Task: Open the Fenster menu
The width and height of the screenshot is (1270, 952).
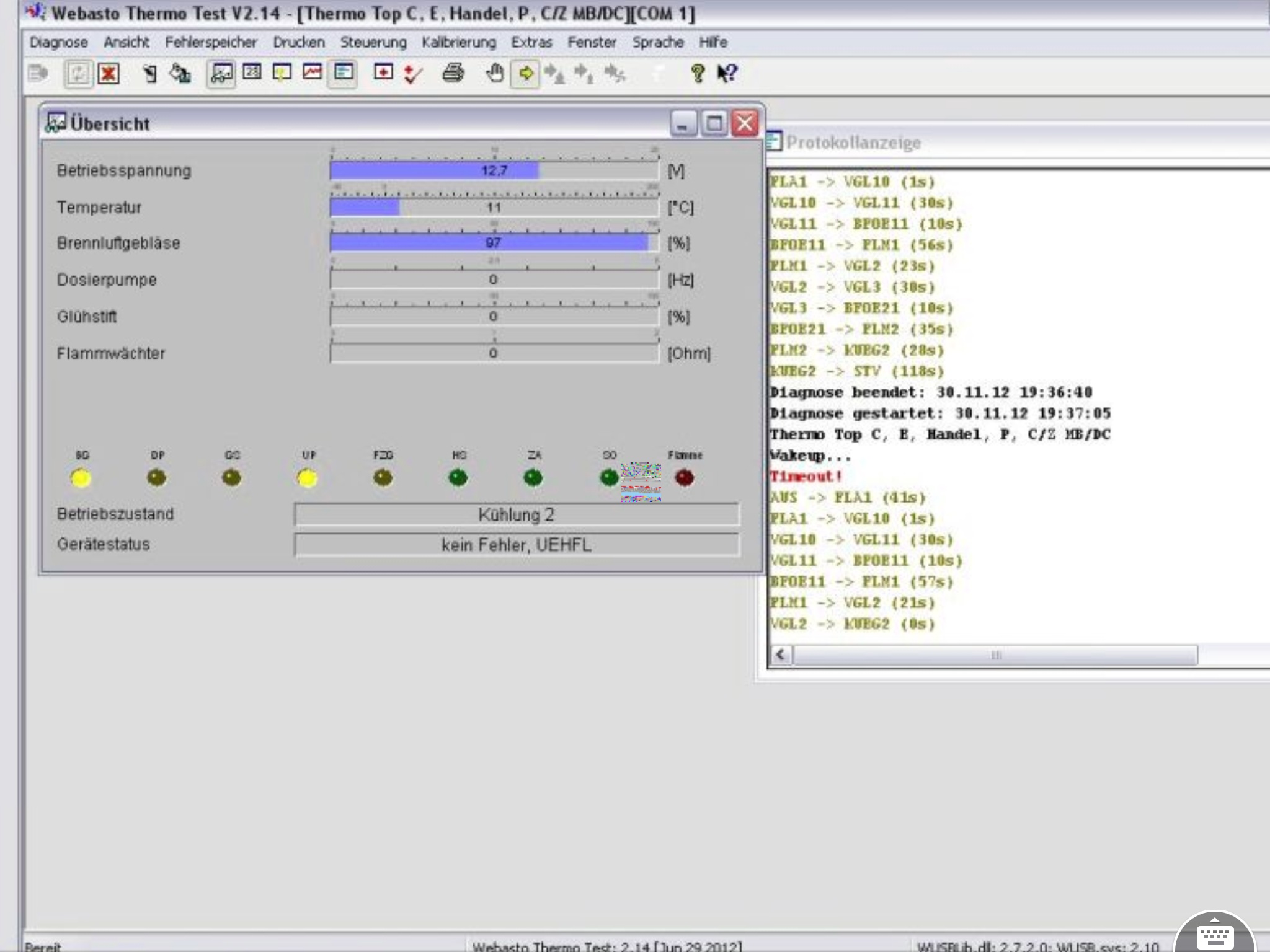Action: coord(592,42)
